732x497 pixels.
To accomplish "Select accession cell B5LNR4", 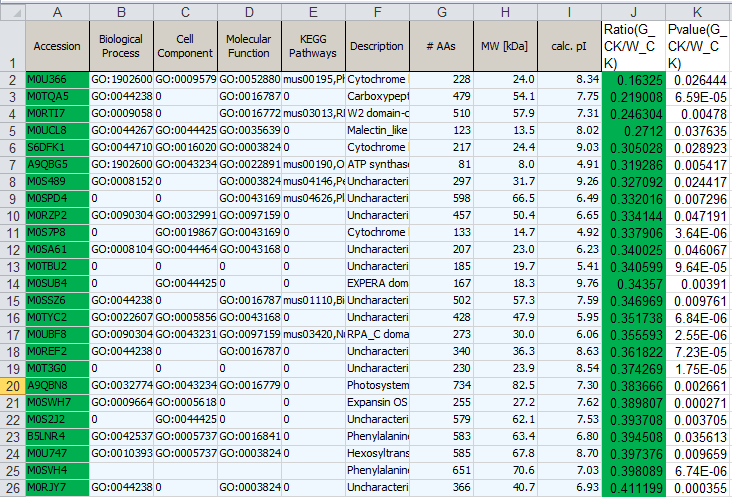I will 57,437.
